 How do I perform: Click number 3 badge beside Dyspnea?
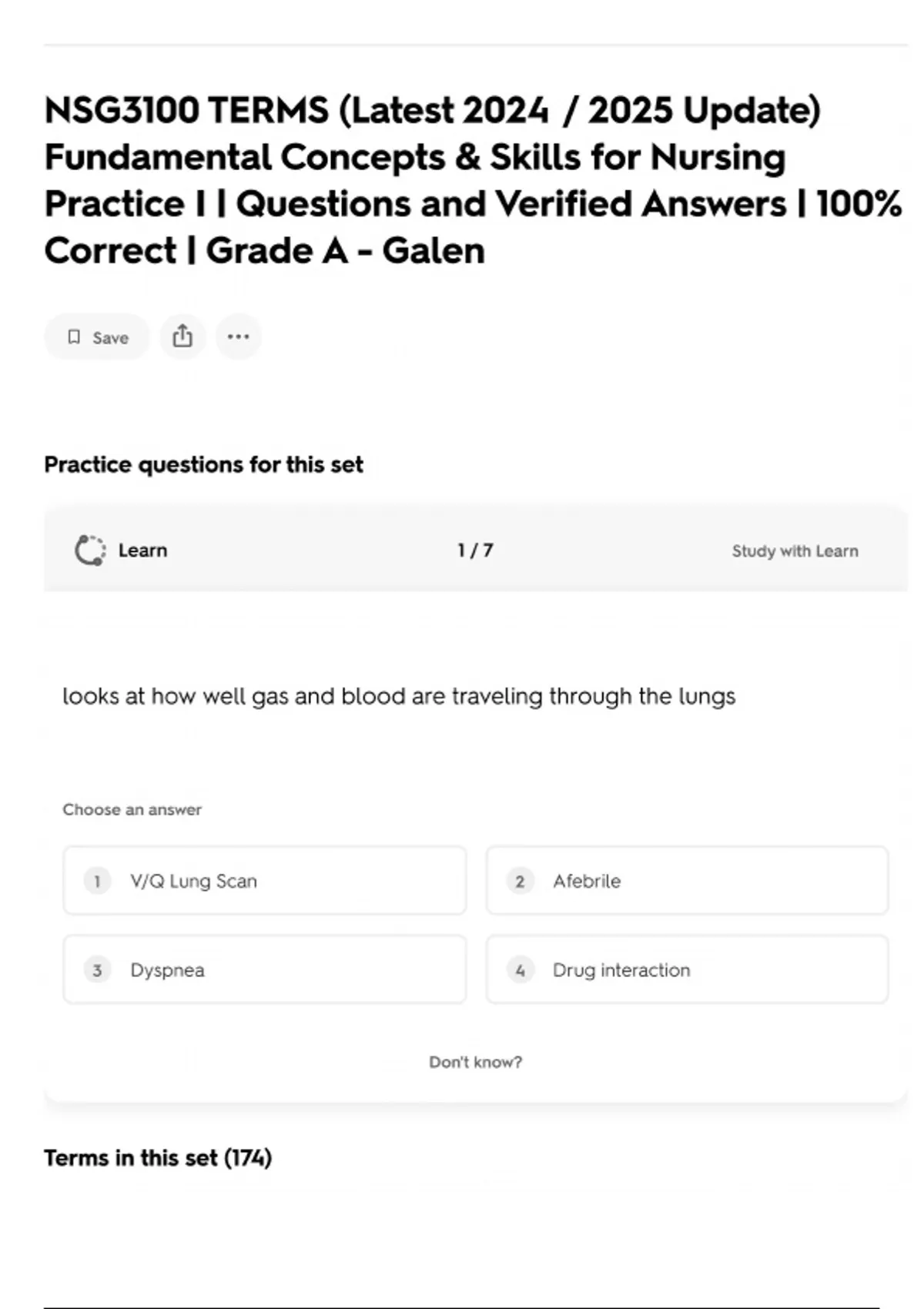[x=97, y=970]
